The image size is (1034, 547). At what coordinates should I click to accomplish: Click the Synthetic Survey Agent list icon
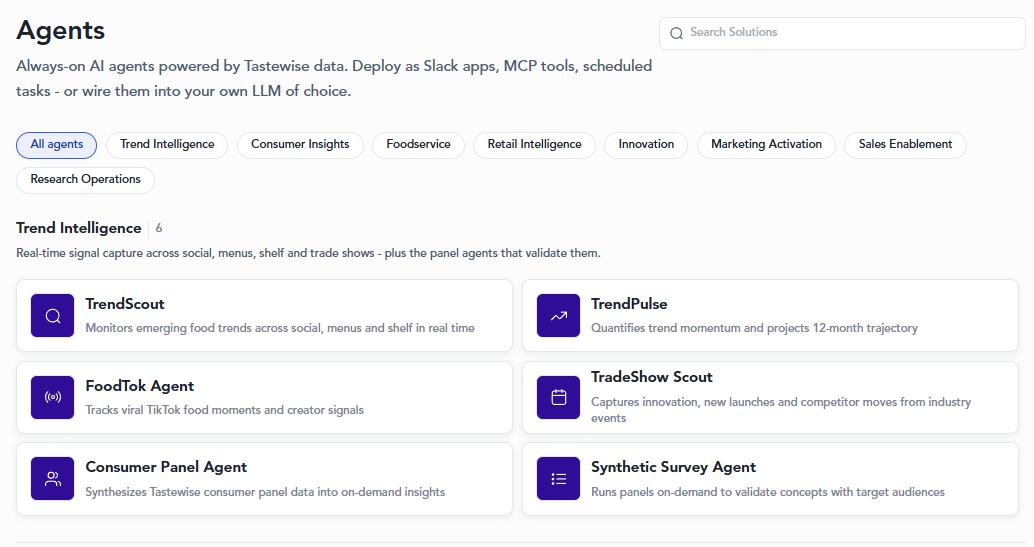click(559, 478)
